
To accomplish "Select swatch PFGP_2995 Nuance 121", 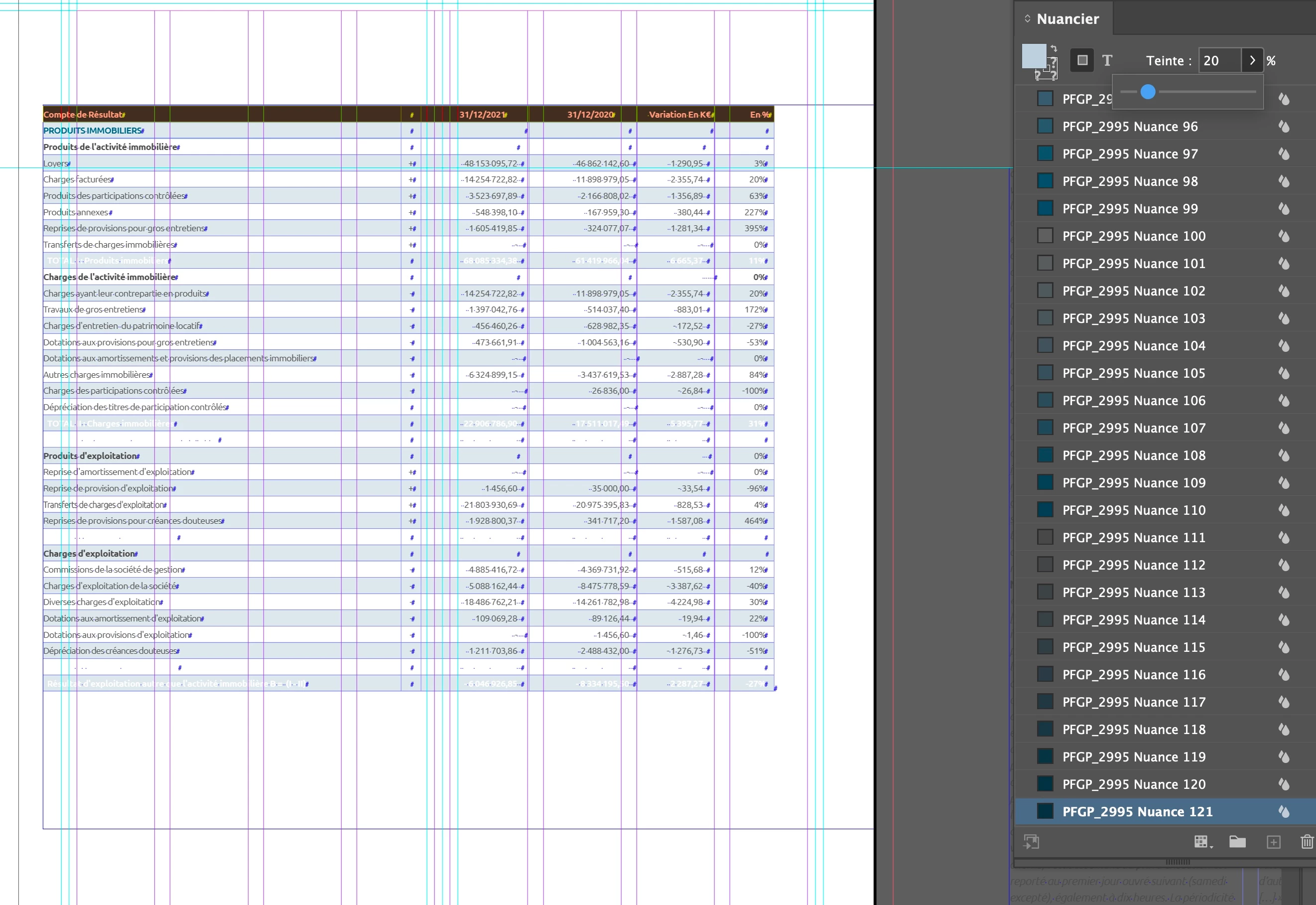I will tap(1137, 811).
